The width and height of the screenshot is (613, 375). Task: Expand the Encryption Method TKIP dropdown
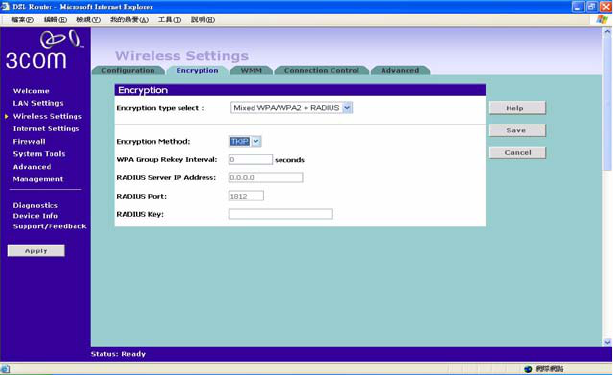(256, 141)
